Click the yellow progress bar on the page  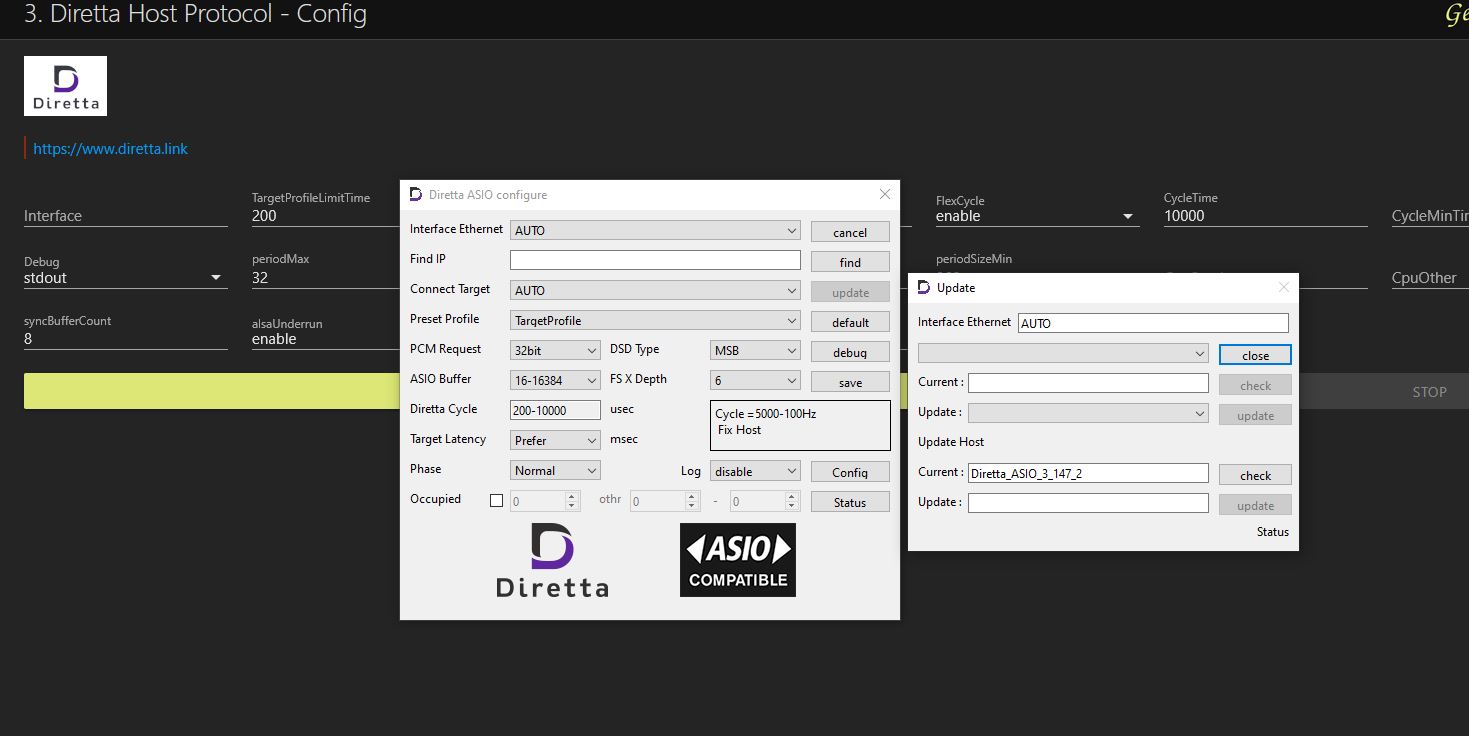click(212, 391)
